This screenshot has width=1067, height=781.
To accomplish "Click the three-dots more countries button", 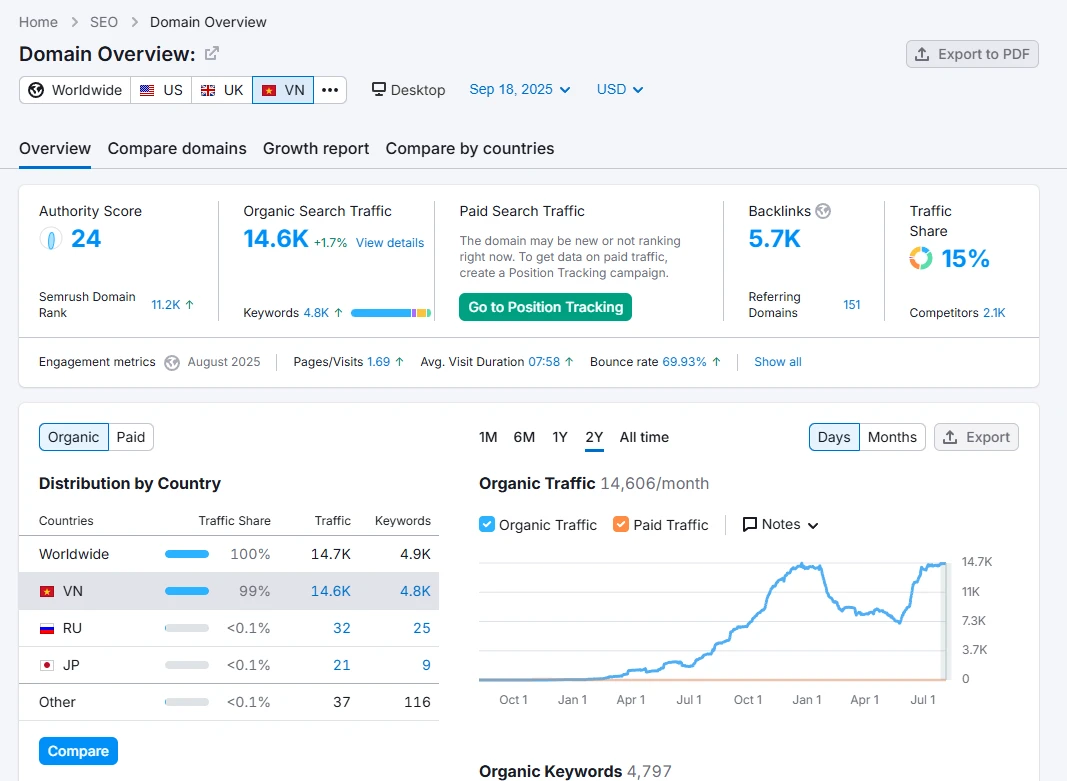I will 330,90.
